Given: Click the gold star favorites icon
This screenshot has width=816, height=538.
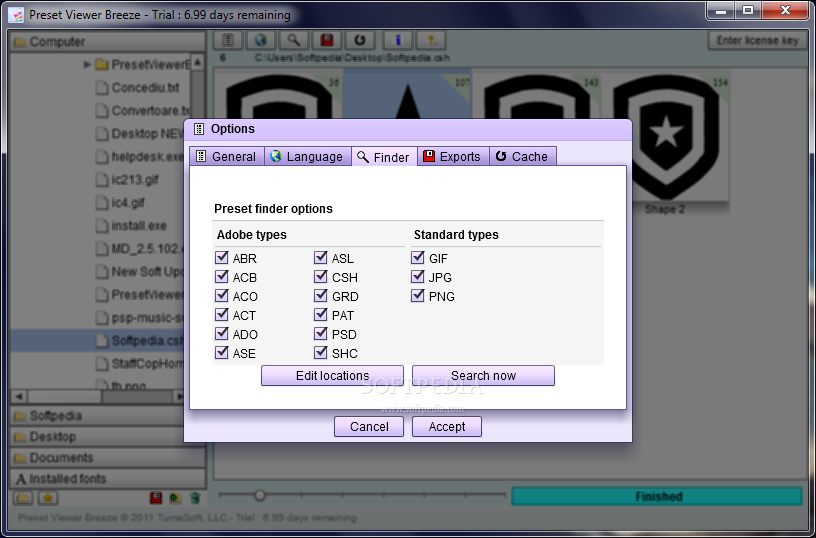Looking at the screenshot, I should 48,498.
